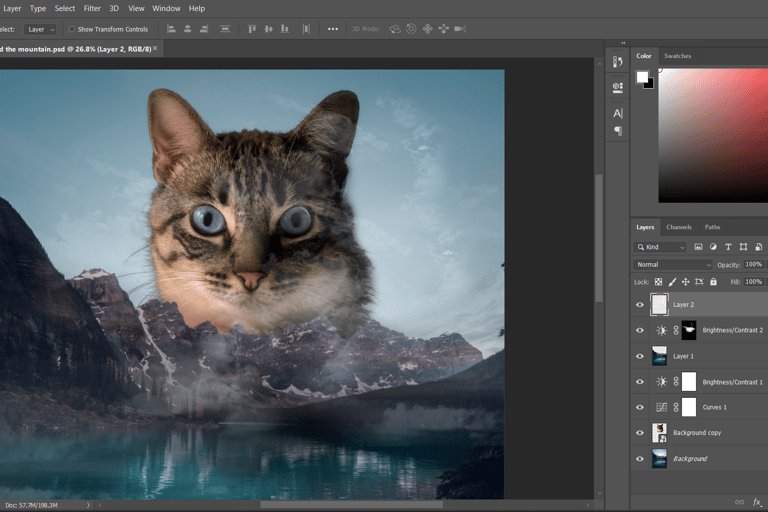Select 3D pan mode icon

click(x=428, y=29)
